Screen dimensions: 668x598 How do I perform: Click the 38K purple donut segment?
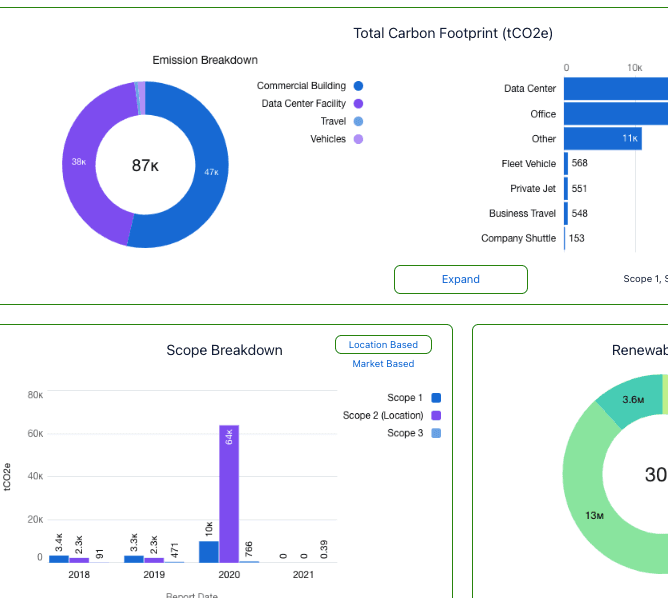pos(79,162)
